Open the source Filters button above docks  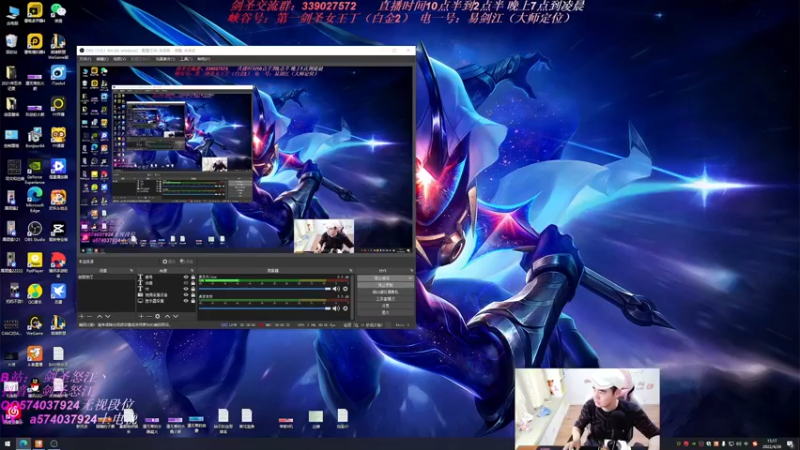(187, 261)
